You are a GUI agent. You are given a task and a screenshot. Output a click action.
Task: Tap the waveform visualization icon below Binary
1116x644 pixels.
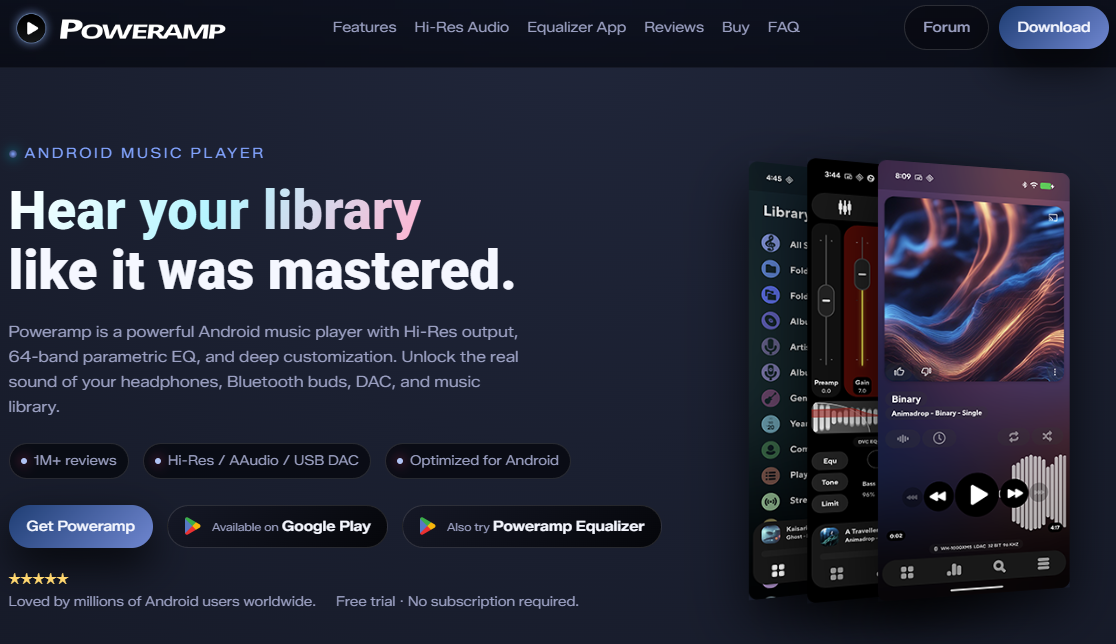902,438
